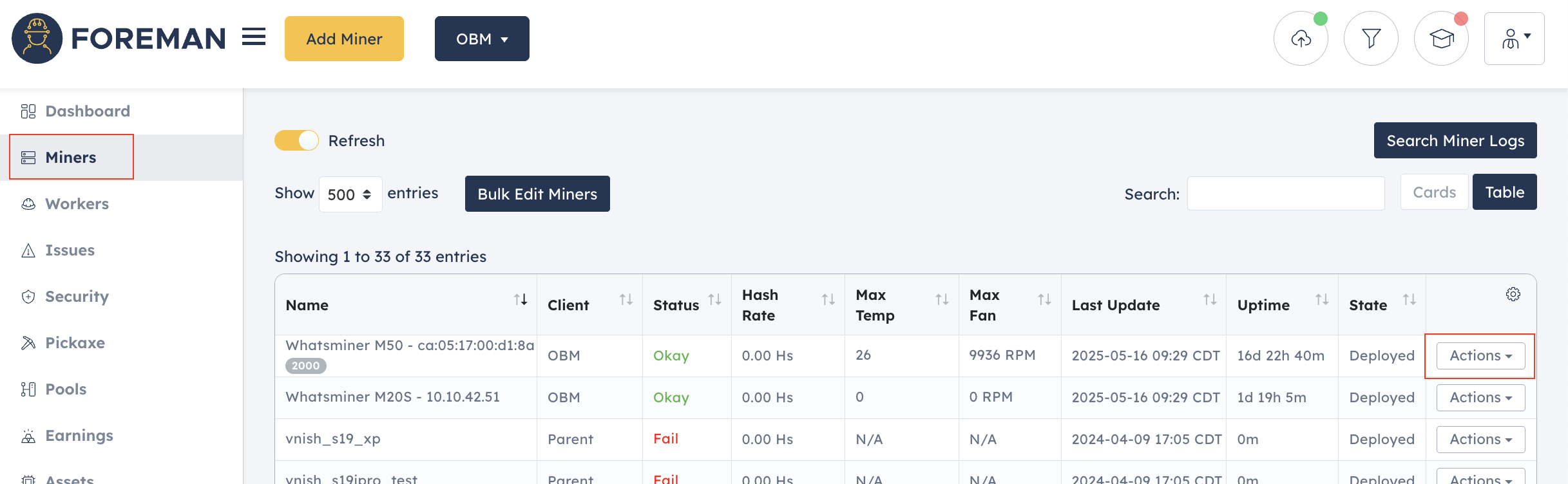
Task: Click the 9936 RPM fan value
Action: click(1002, 355)
